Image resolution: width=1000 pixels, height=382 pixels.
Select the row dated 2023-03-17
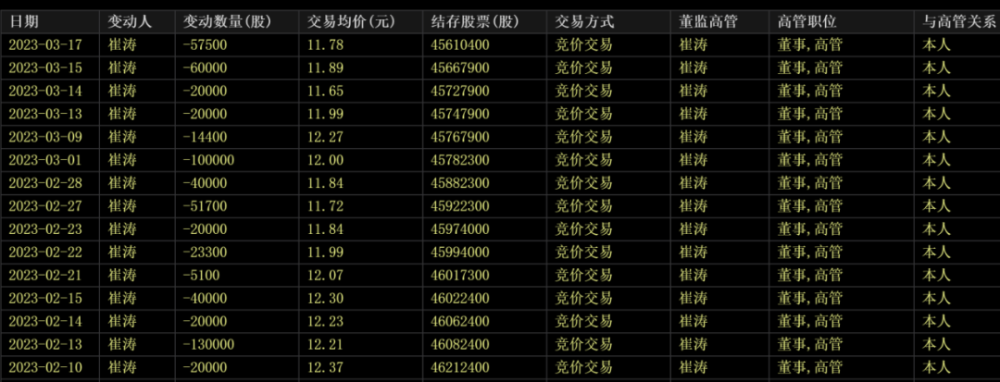click(x=500, y=45)
